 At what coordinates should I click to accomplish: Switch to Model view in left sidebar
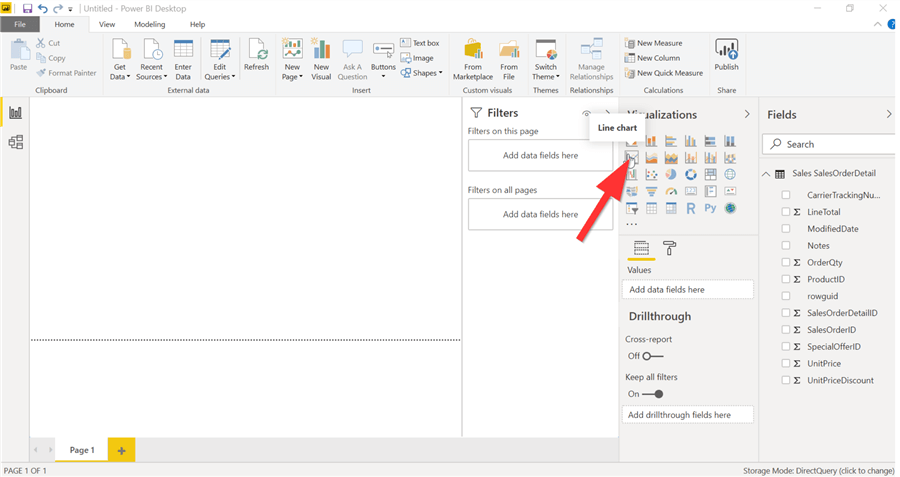coord(15,142)
